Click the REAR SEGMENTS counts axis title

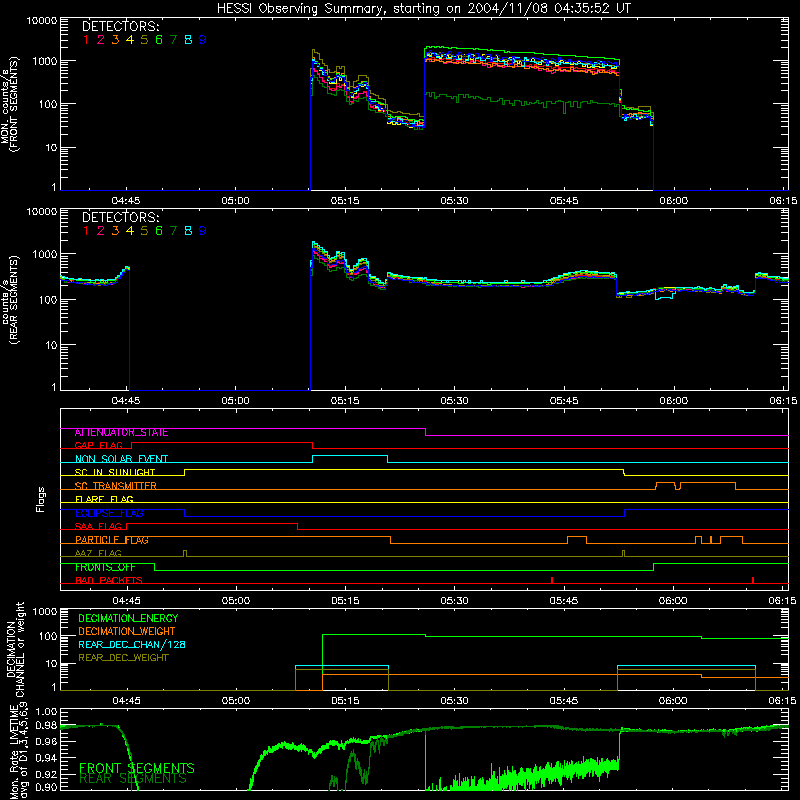tap(10, 300)
